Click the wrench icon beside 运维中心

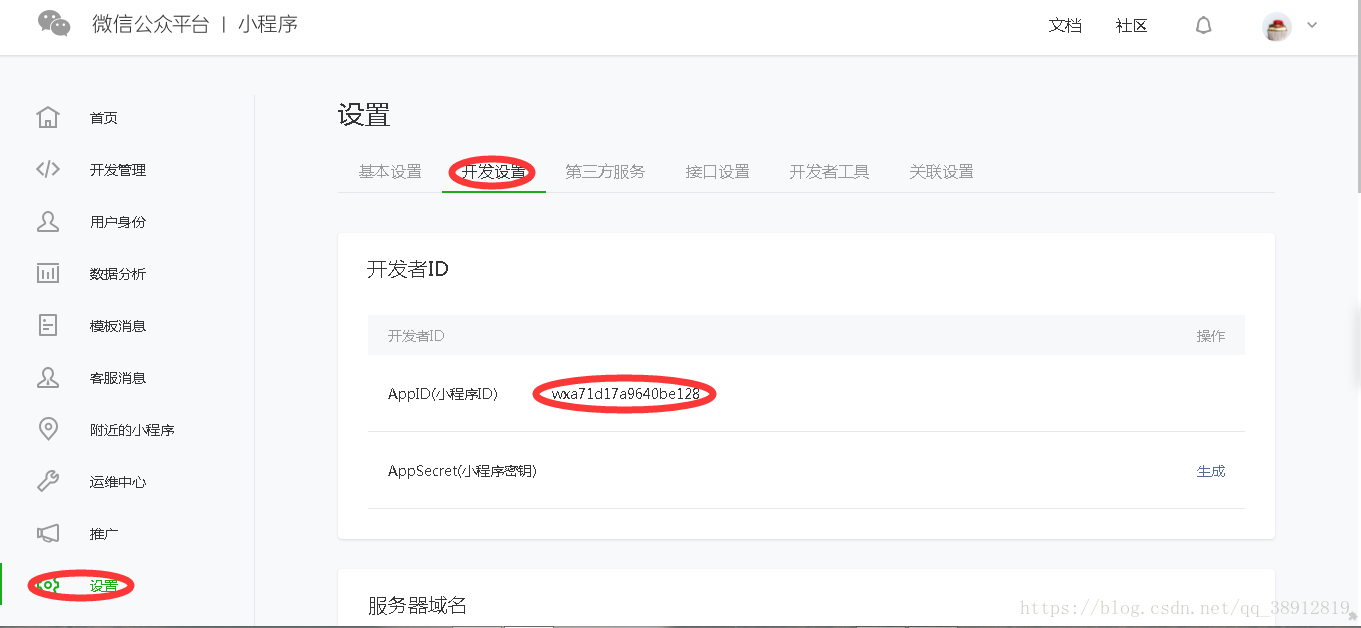48,481
